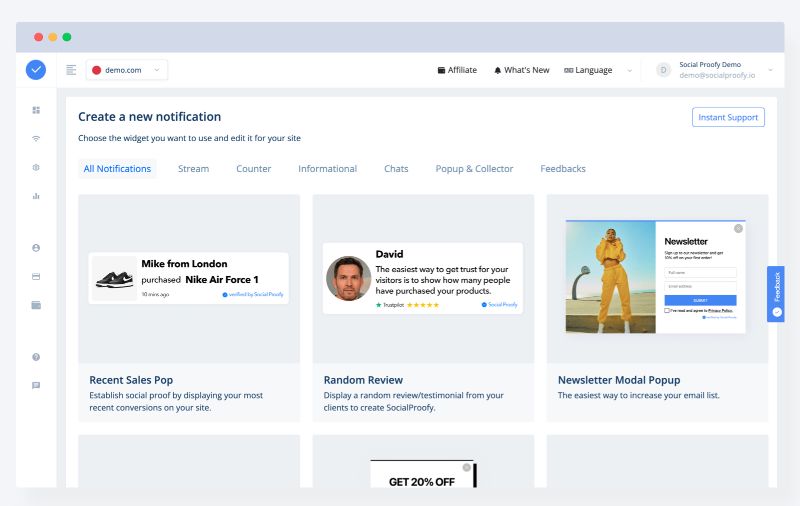Open the credit card billing icon

36,276
